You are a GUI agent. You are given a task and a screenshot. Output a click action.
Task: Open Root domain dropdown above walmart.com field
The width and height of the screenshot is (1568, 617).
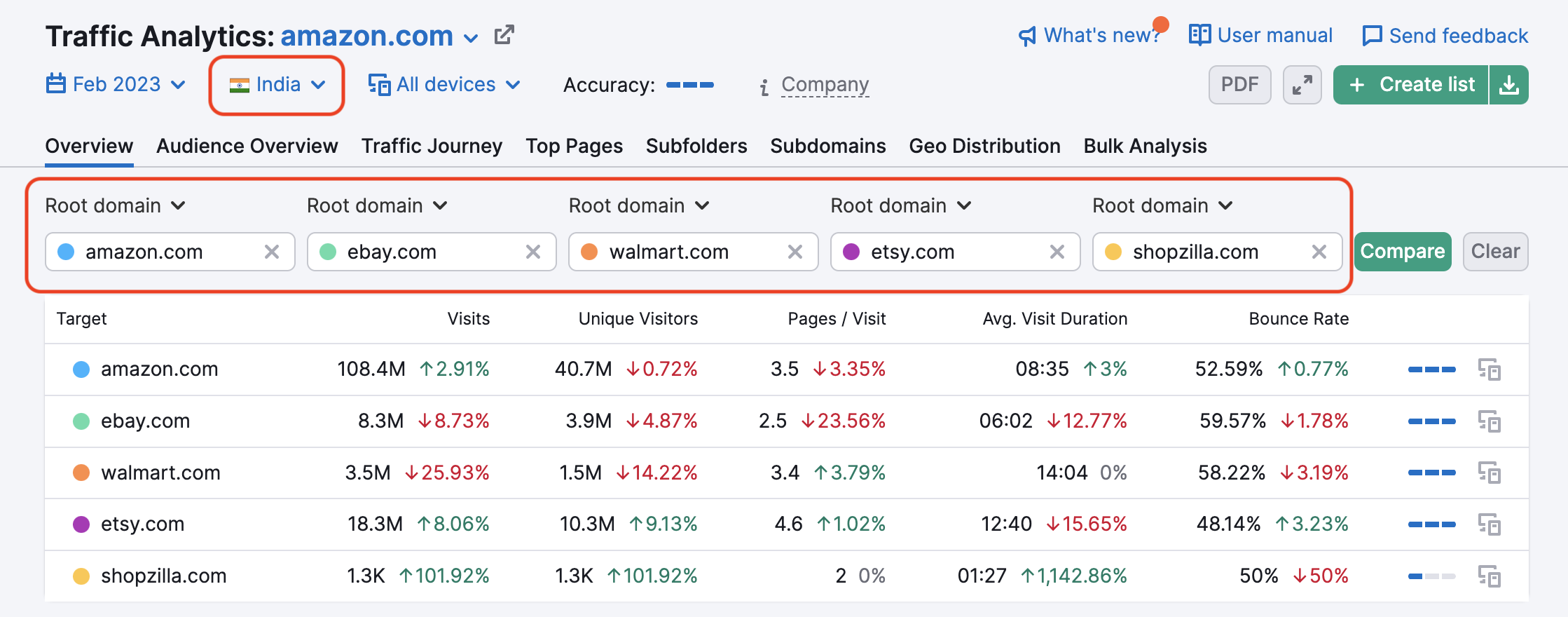click(640, 205)
